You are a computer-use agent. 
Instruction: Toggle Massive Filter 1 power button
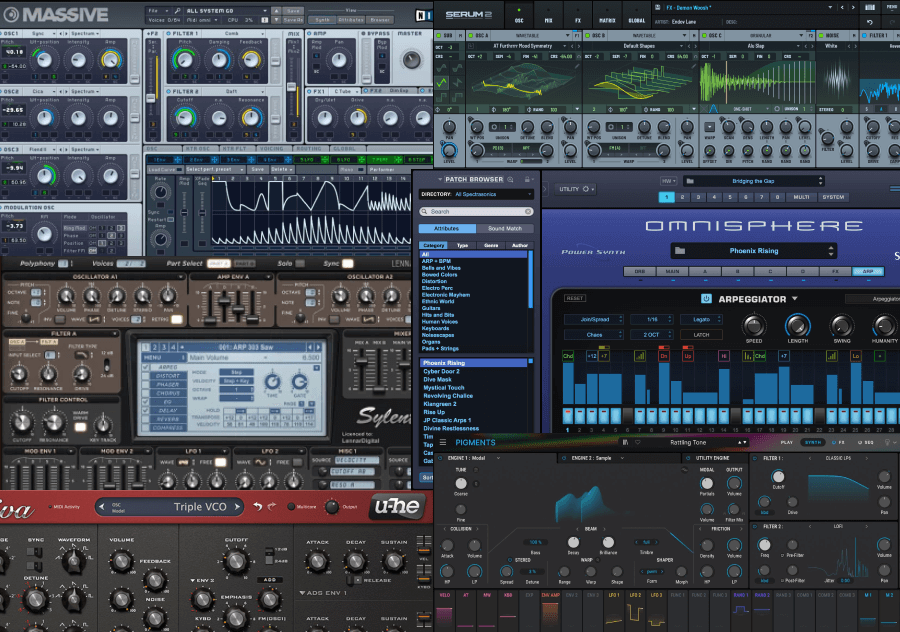click(x=169, y=34)
